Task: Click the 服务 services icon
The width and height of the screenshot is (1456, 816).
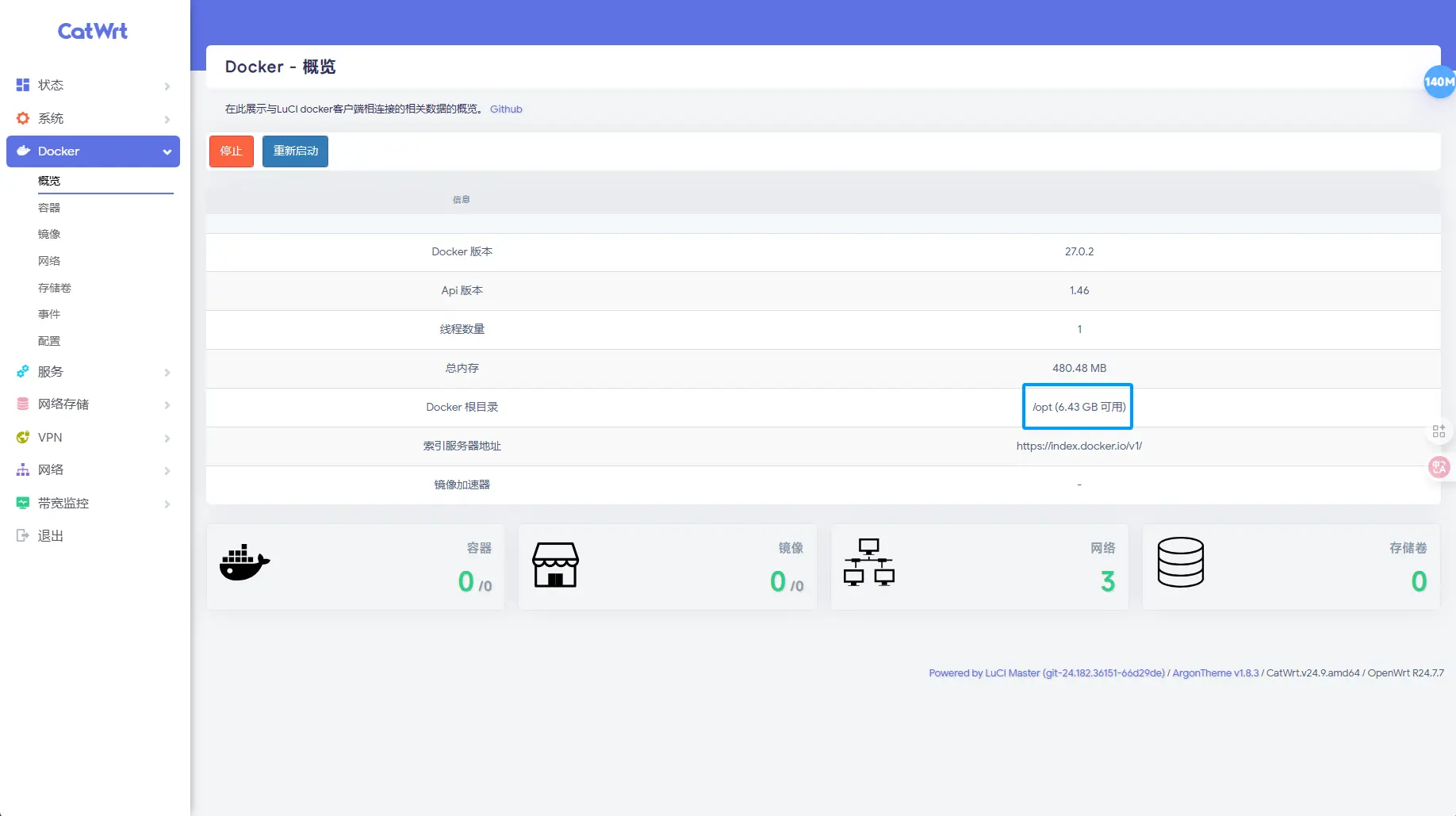Action: click(23, 371)
